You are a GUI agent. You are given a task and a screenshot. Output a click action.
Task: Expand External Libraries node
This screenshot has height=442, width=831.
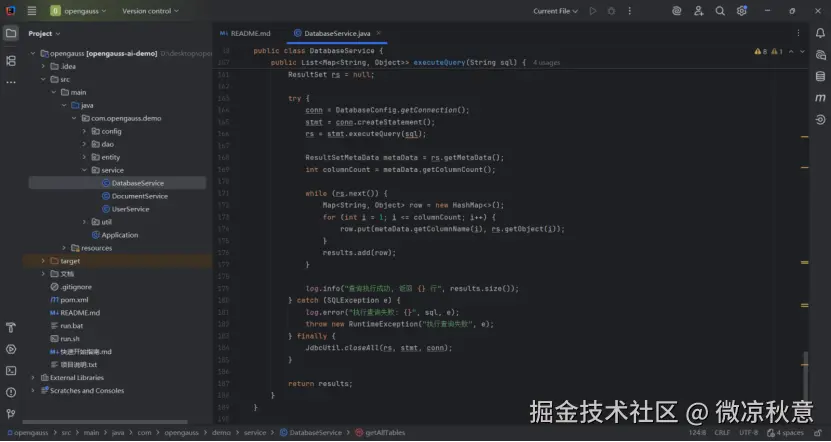click(x=33, y=378)
